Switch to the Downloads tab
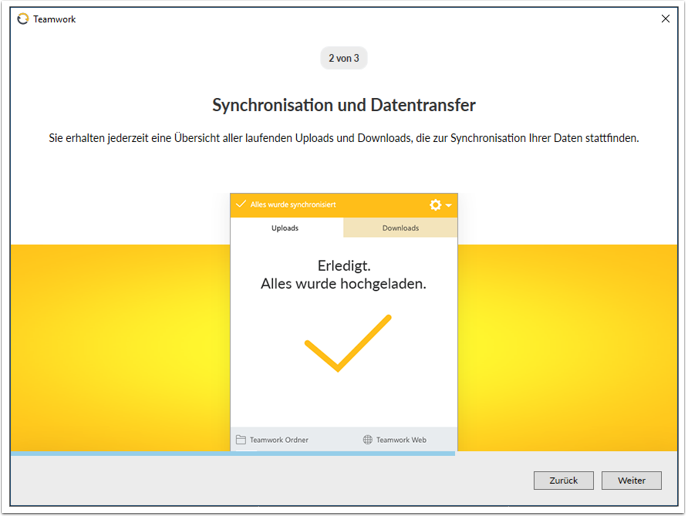Screen dimensions: 686x516 point(400,228)
